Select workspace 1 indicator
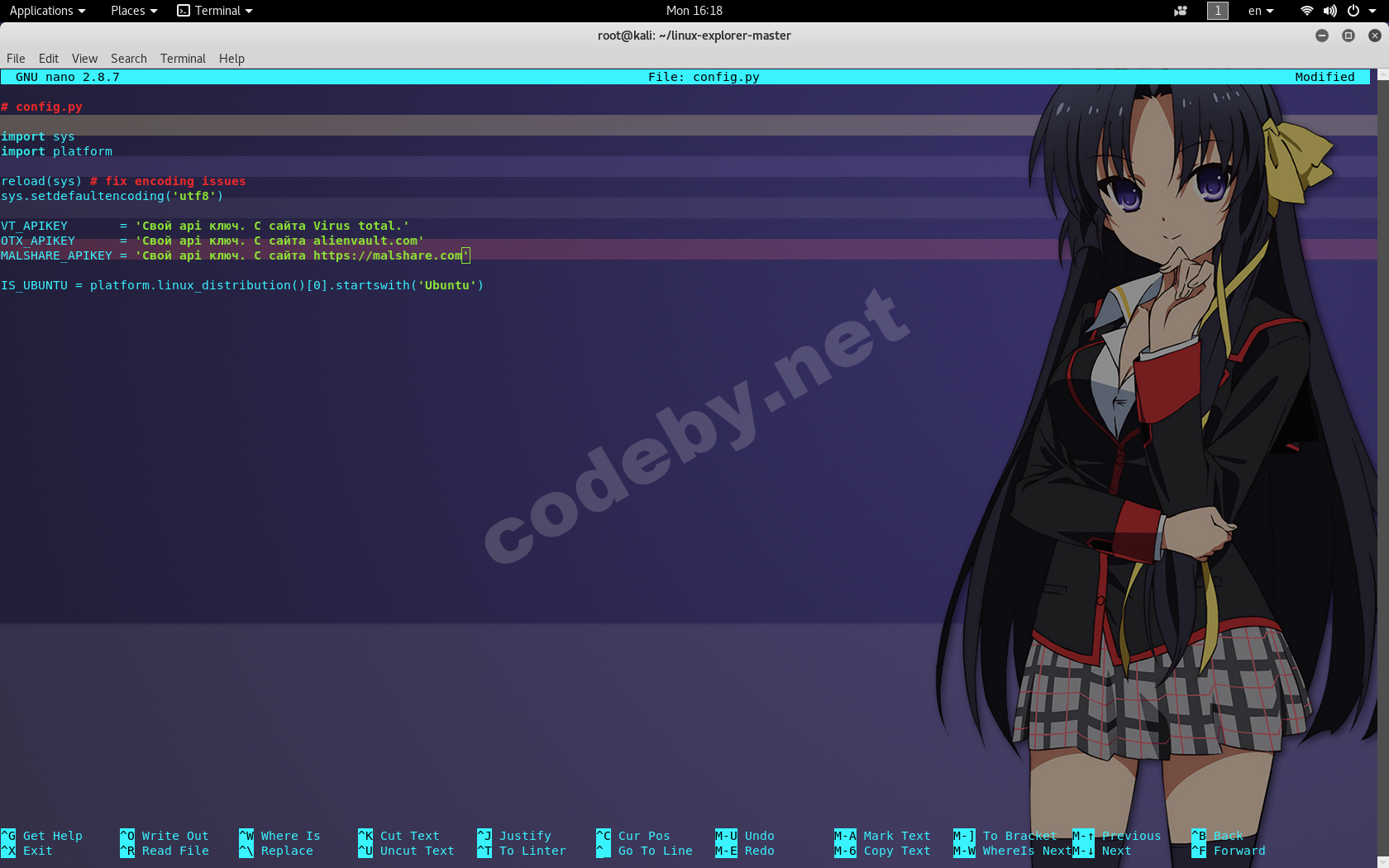This screenshot has height=868, width=1389. click(1217, 11)
